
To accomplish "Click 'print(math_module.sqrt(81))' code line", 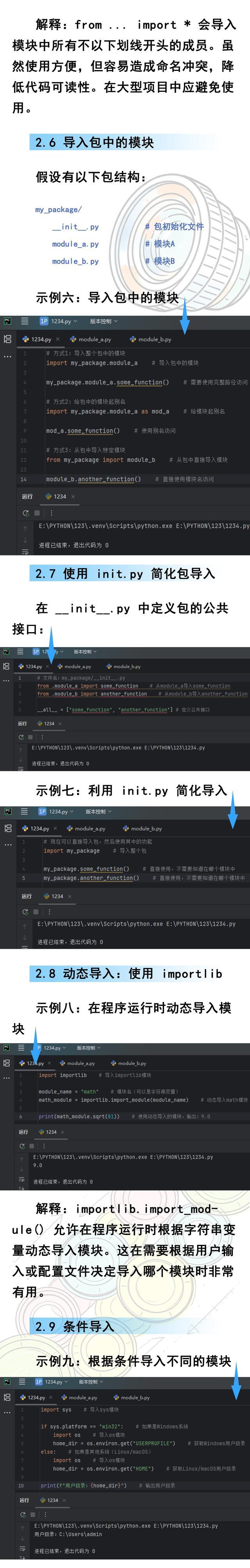I will point(79,1117).
